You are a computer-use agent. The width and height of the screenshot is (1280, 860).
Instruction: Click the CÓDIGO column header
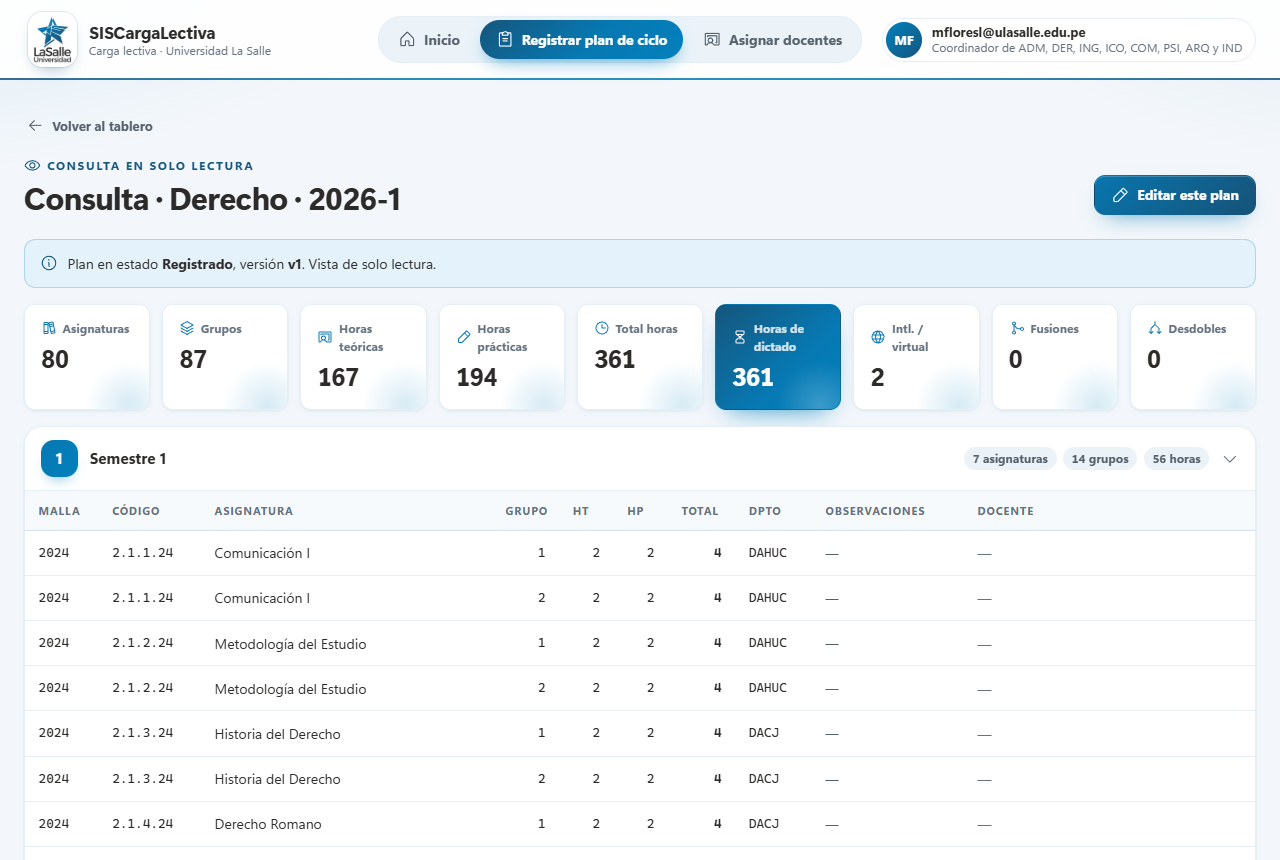coord(136,511)
